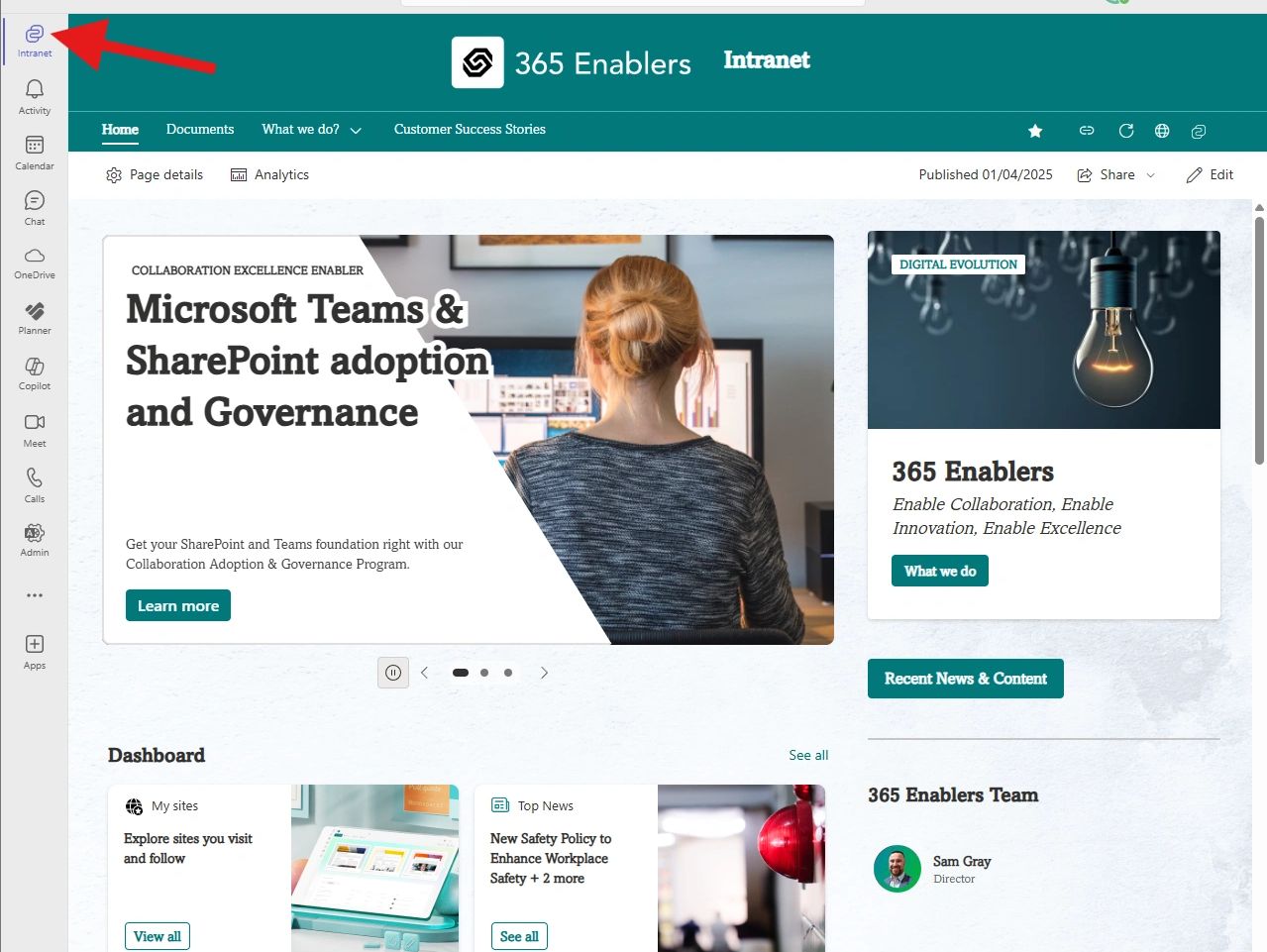Open the Calls phone icon

pos(35,477)
